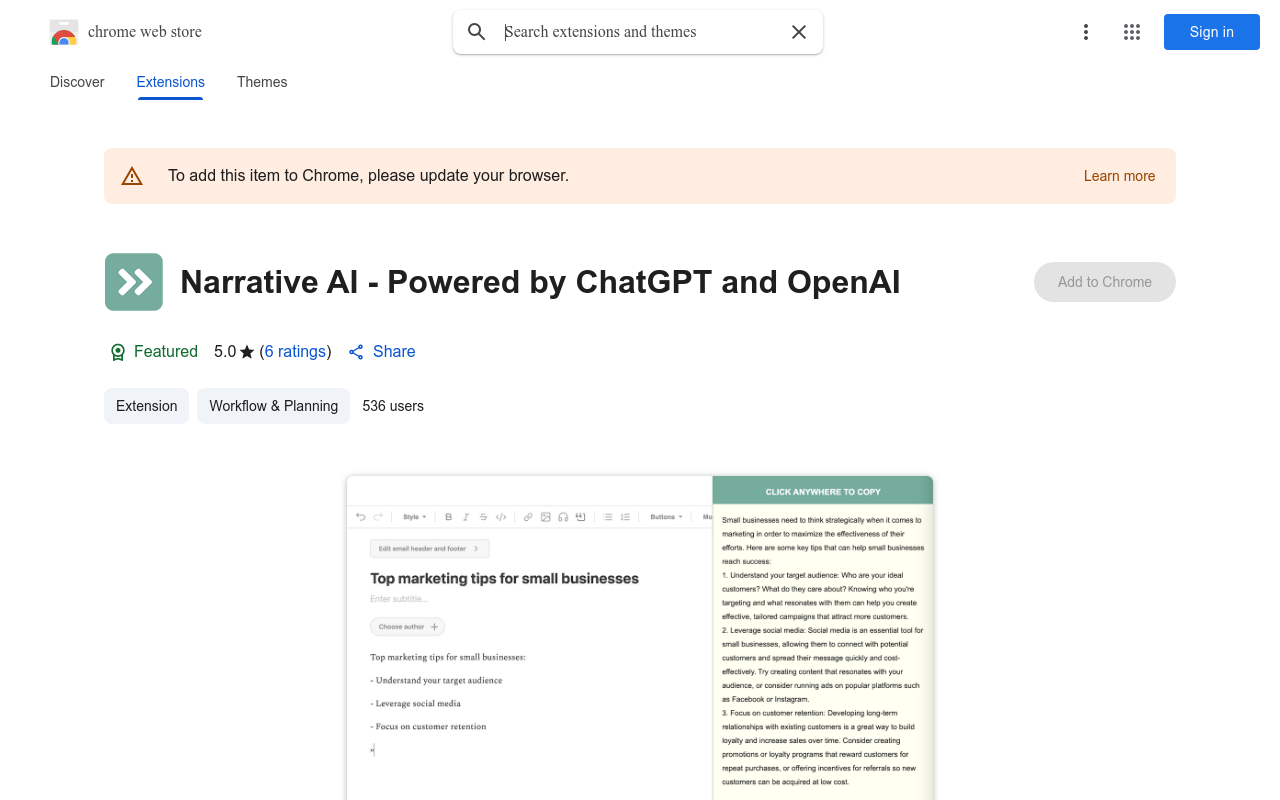
Task: Open the Learn more link
Action: click(1119, 176)
